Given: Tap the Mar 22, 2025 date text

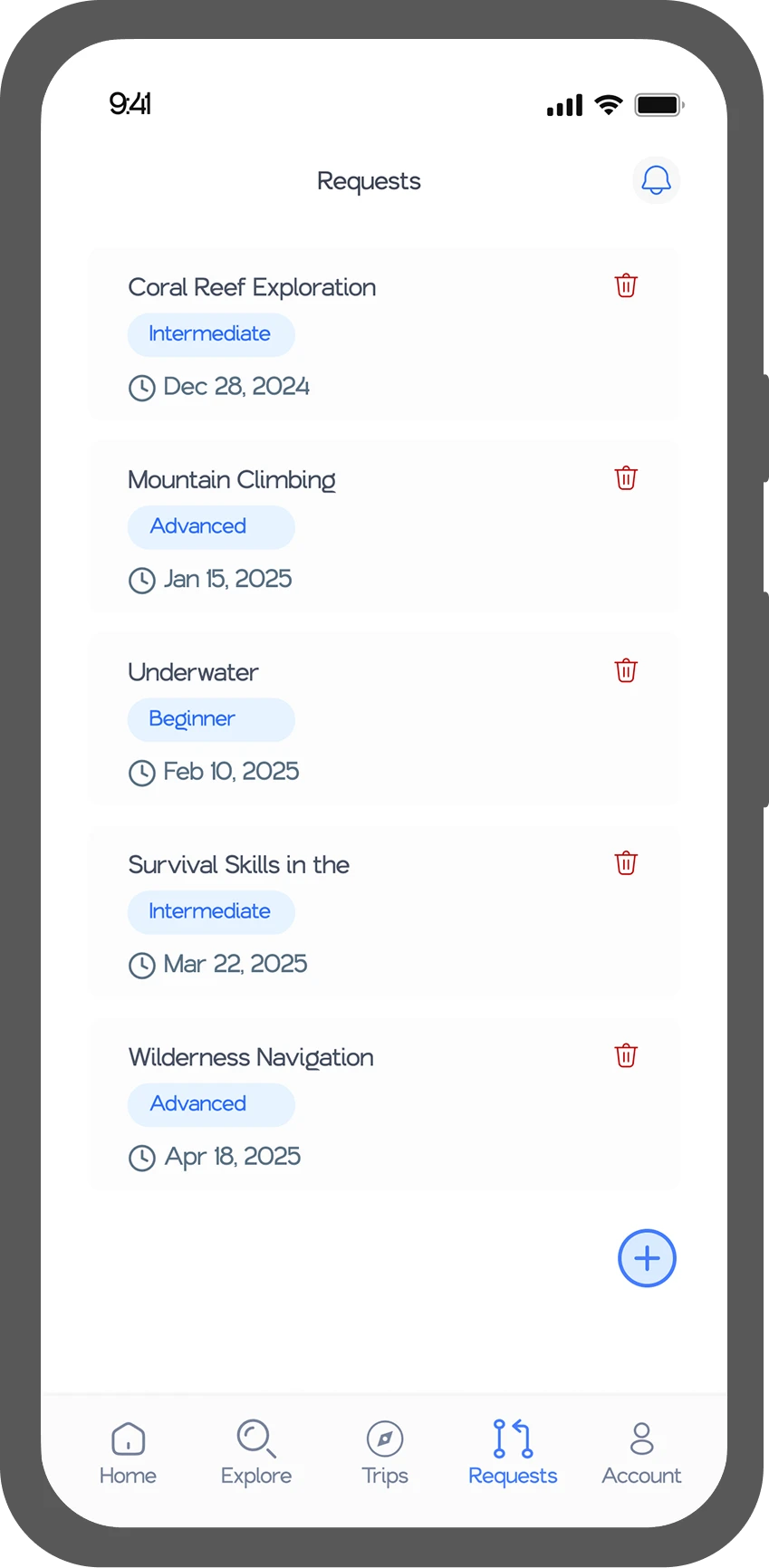Looking at the screenshot, I should tap(236, 964).
